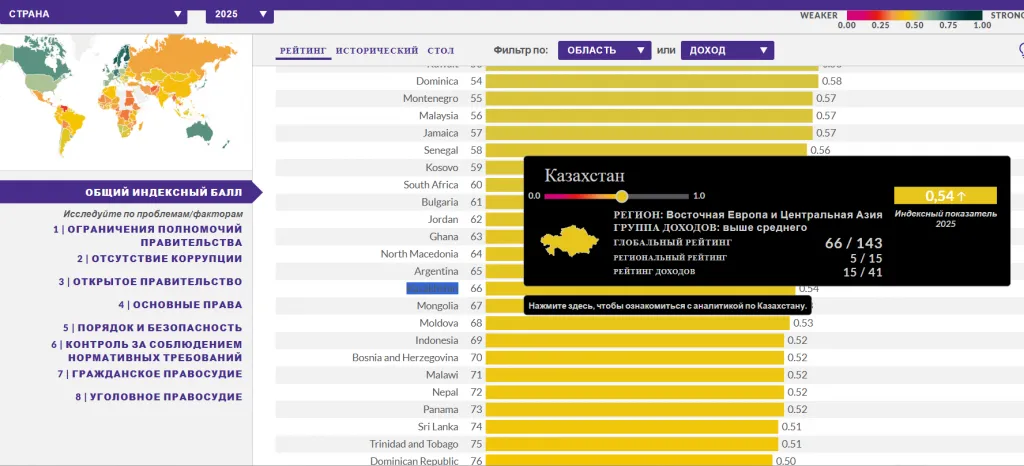Open the 2025 year dropdown
The image size is (1024, 466).
point(239,14)
